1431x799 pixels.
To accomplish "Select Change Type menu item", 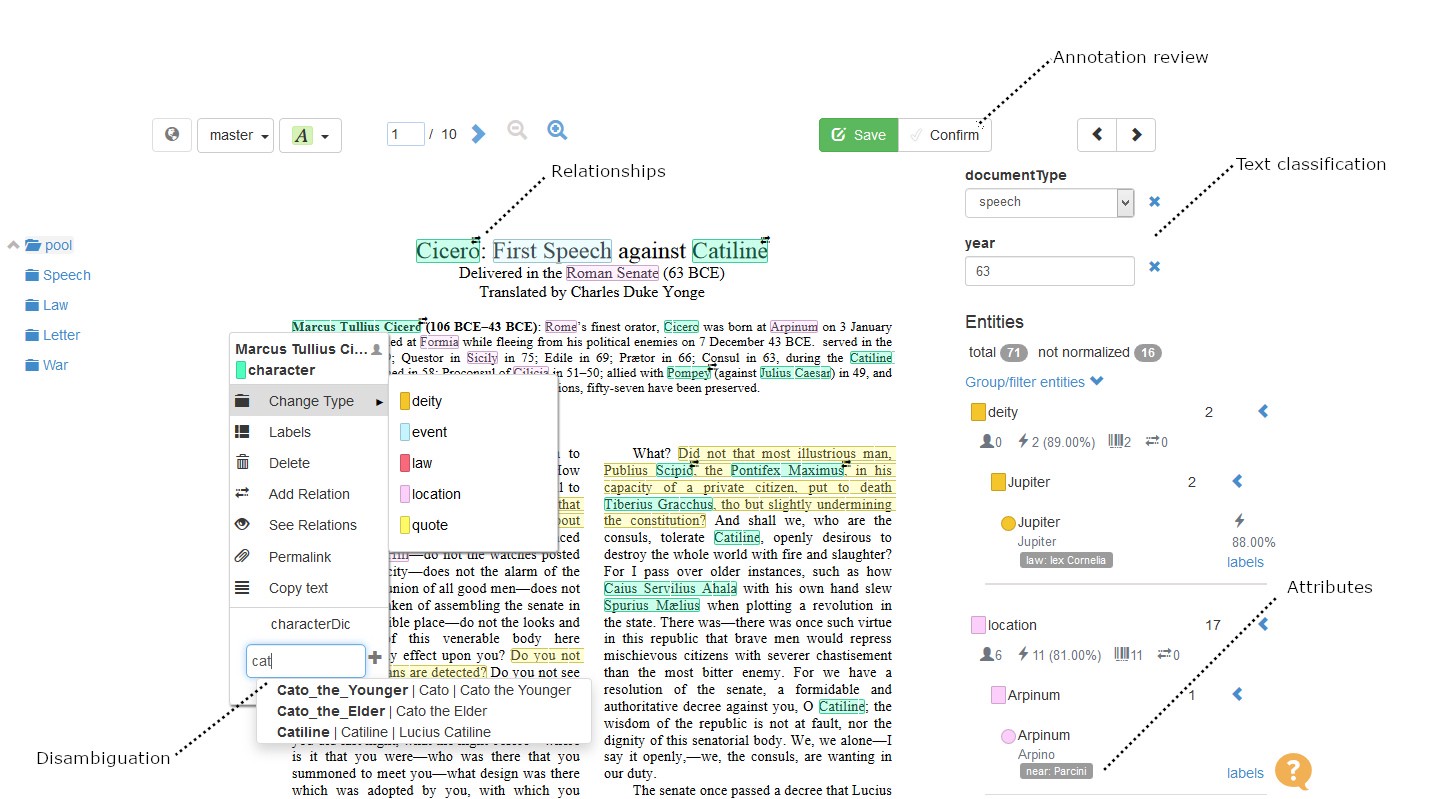I will click(309, 401).
